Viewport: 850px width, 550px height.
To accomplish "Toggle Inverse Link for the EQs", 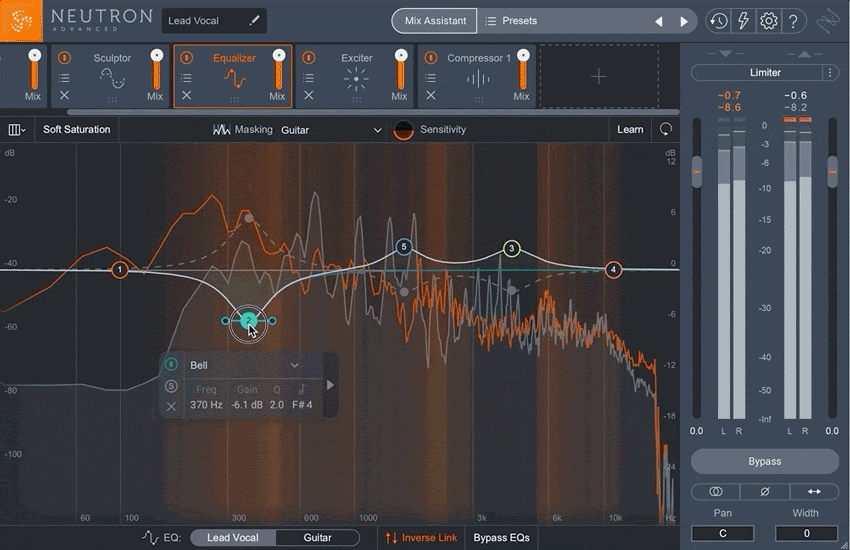I will 421,537.
